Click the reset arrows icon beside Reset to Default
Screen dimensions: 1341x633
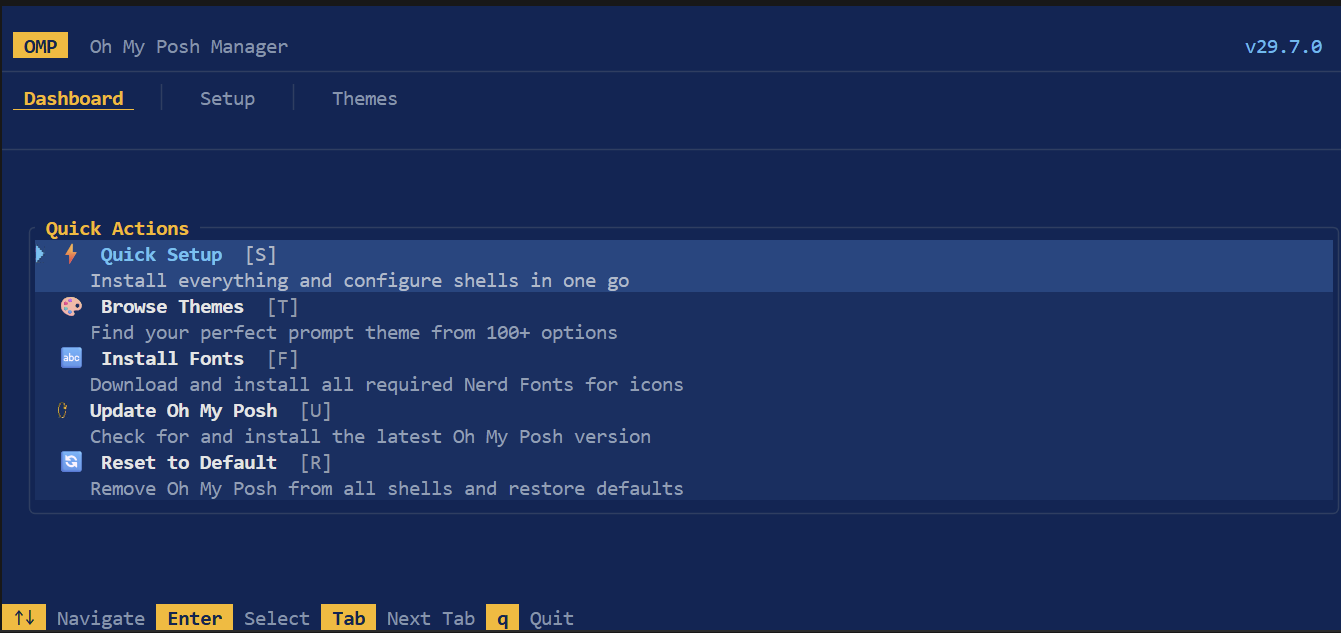[x=70, y=462]
